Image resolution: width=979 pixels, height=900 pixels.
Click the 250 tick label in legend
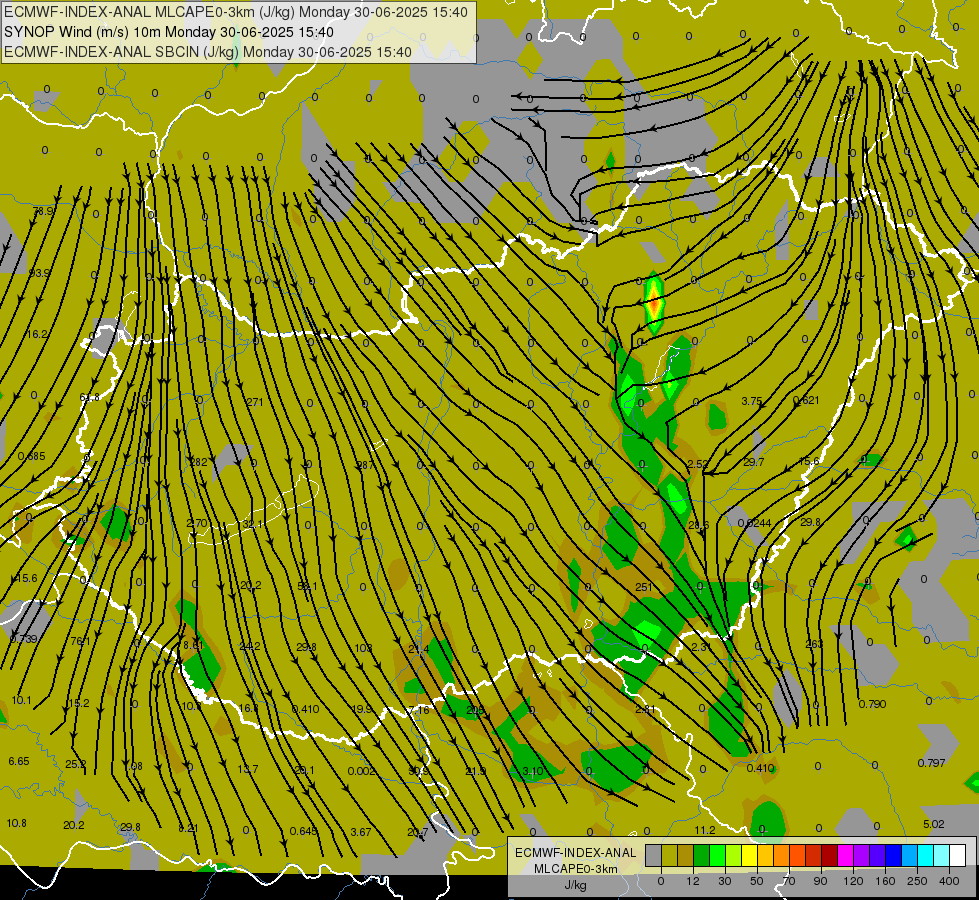click(917, 881)
